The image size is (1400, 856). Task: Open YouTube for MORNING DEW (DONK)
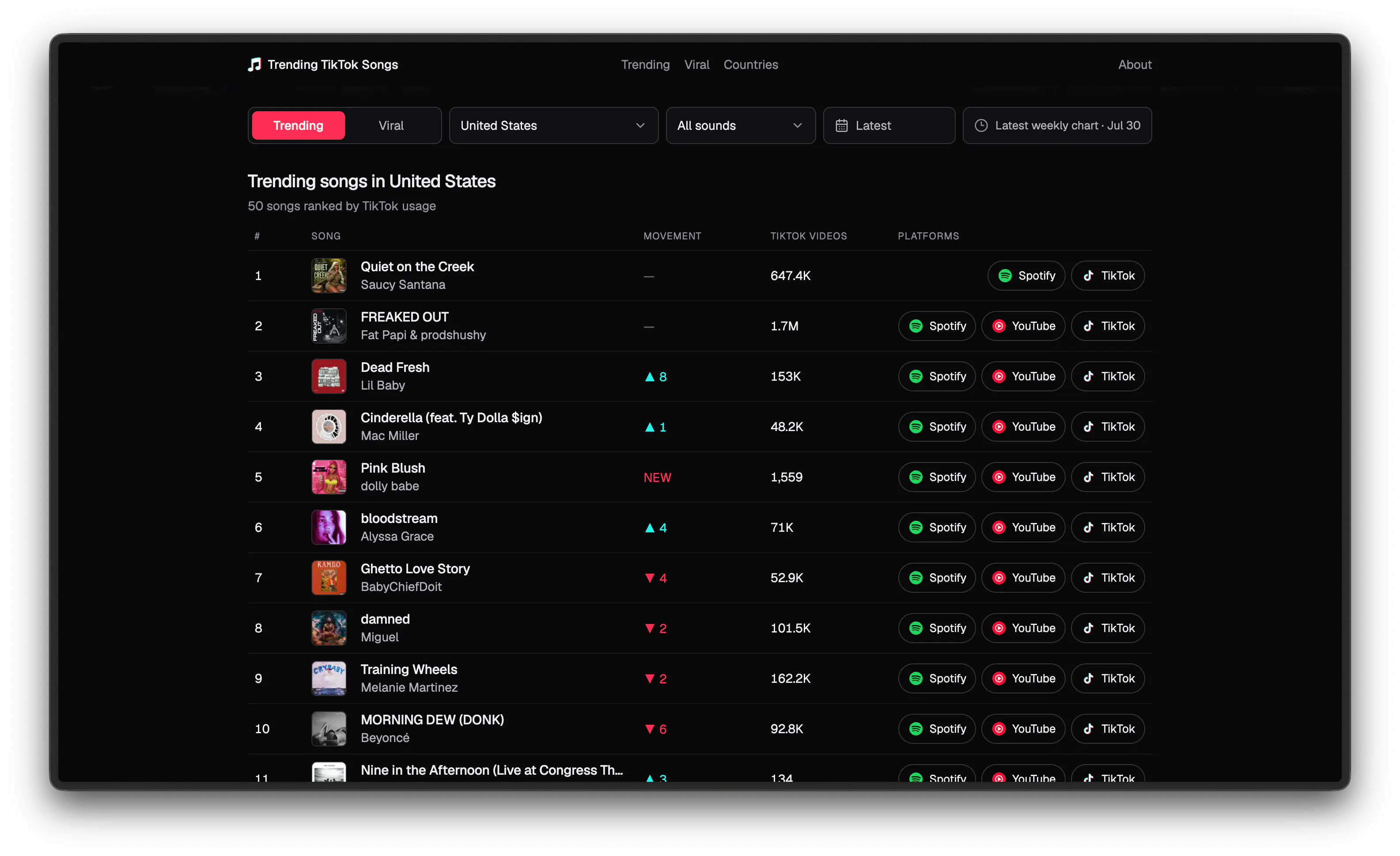(x=1023, y=729)
